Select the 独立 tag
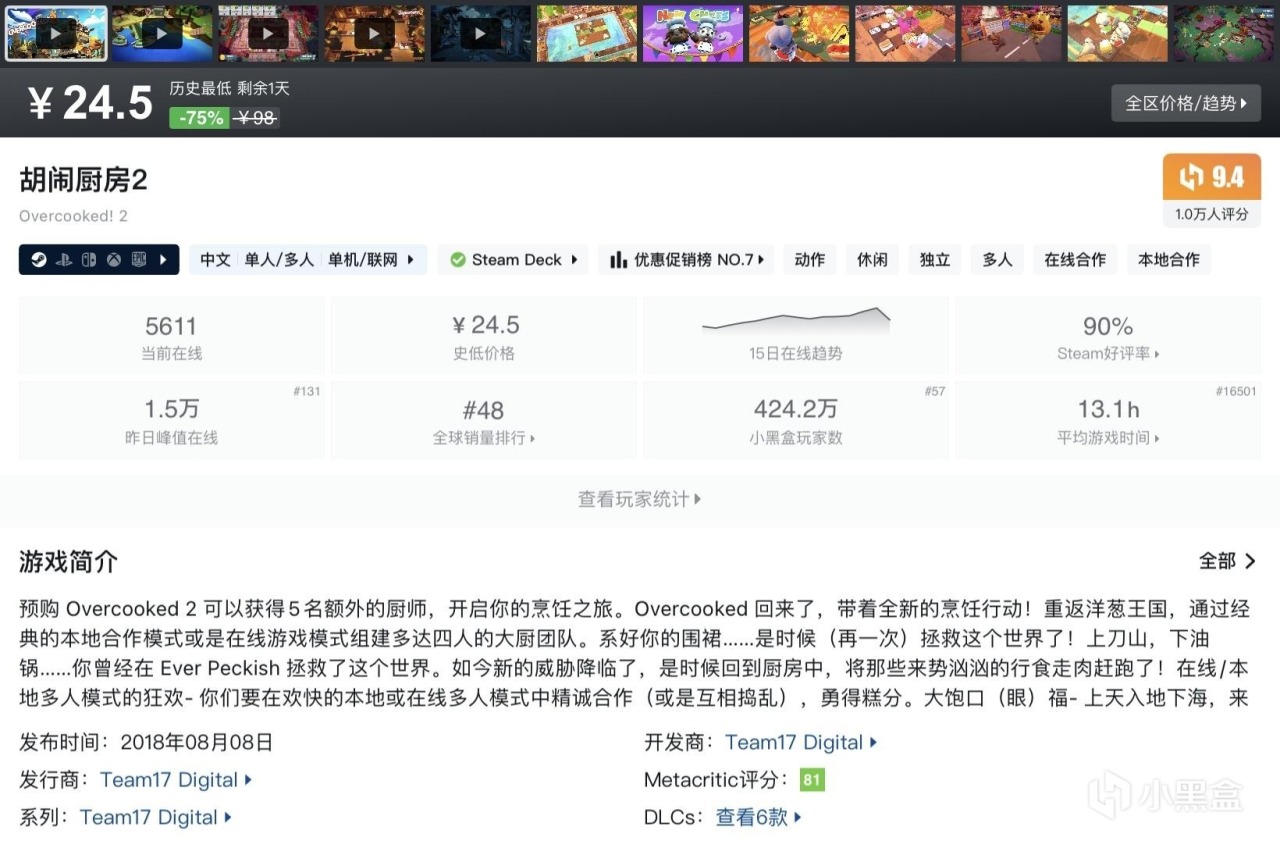Image resolution: width=1280 pixels, height=841 pixels. [935, 260]
